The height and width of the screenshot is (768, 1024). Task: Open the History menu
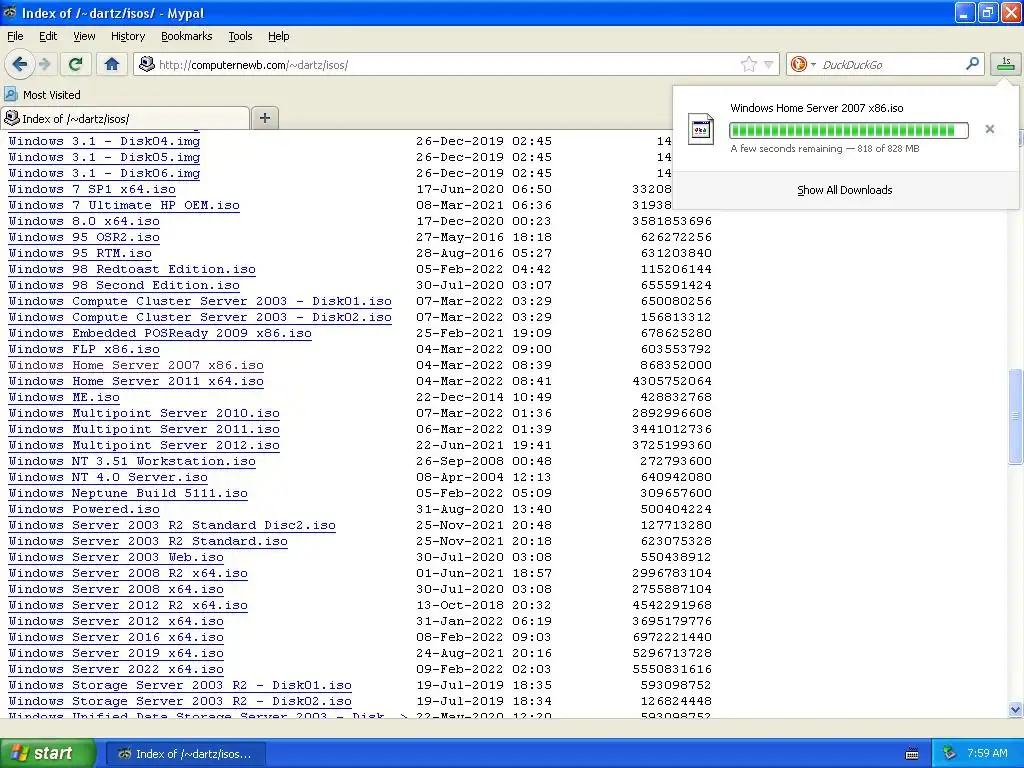(x=127, y=36)
